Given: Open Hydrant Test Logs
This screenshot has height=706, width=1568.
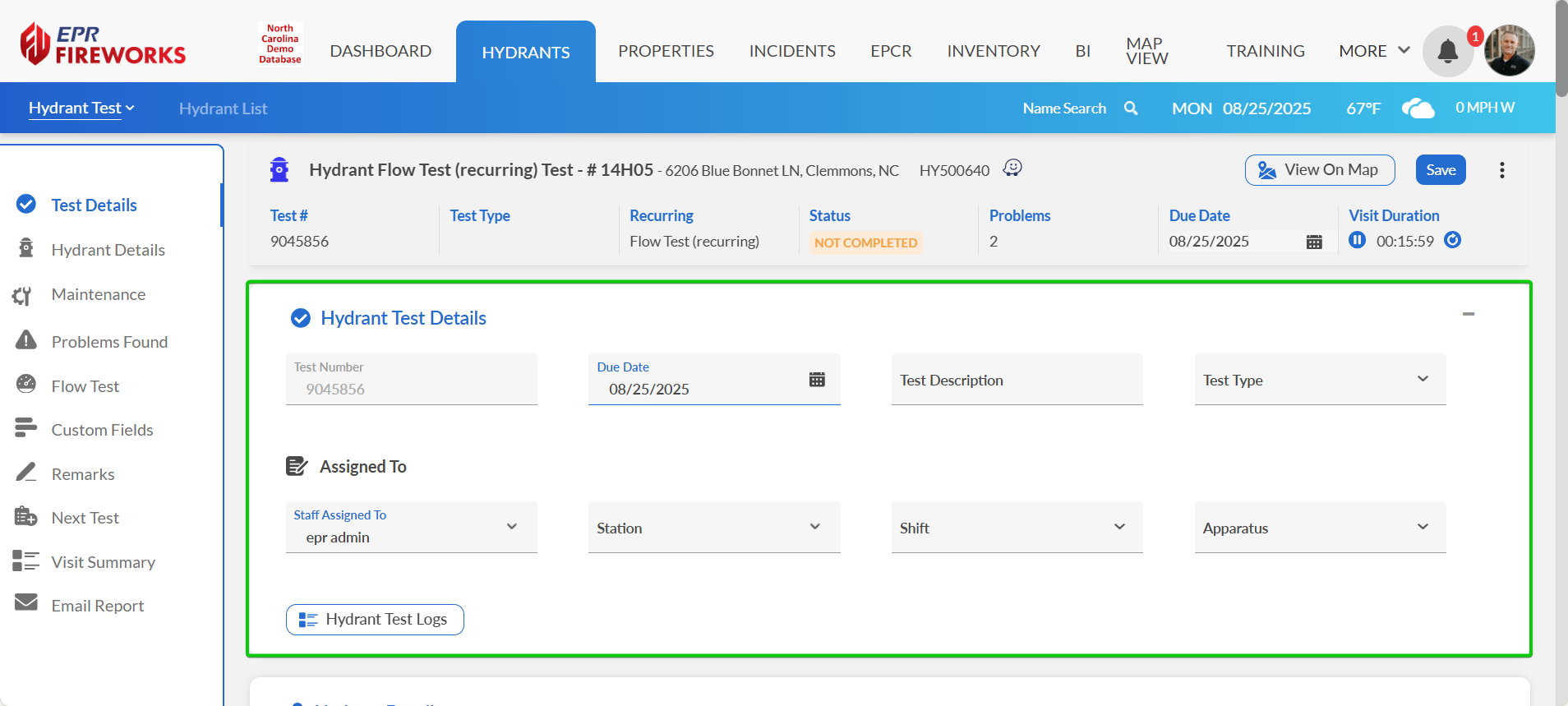Looking at the screenshot, I should tap(375, 620).
